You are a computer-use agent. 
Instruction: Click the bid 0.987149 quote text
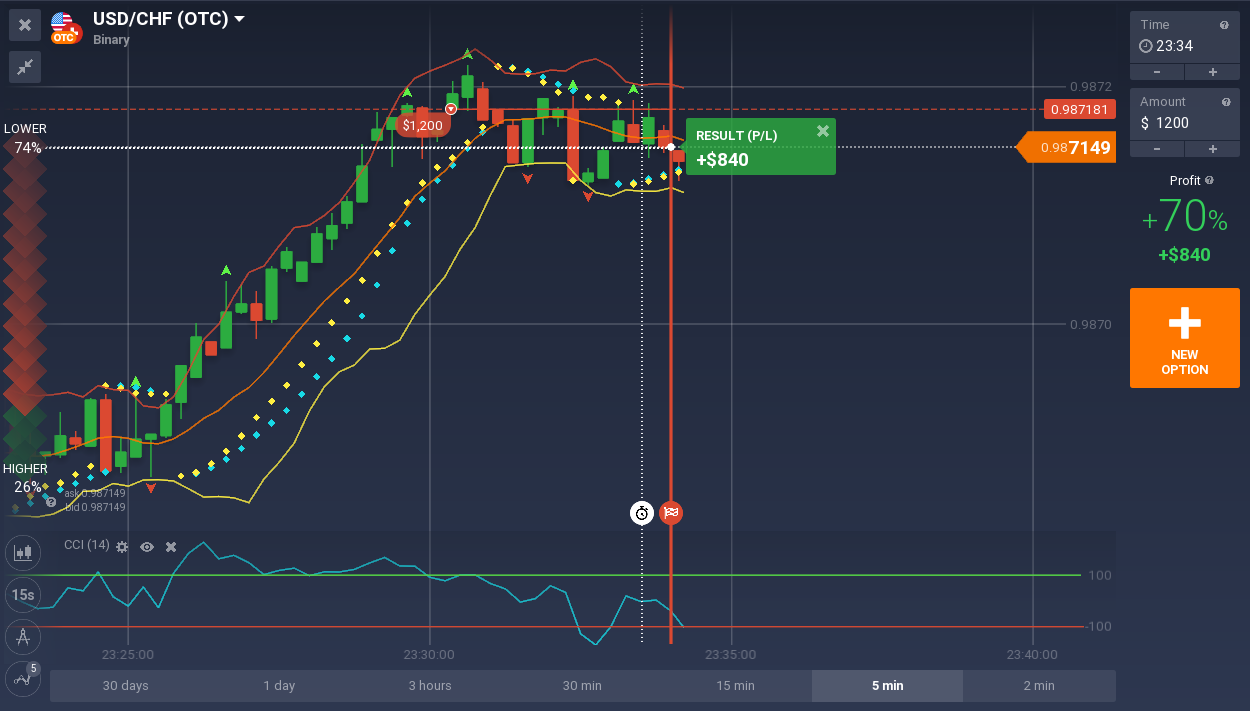click(x=95, y=507)
